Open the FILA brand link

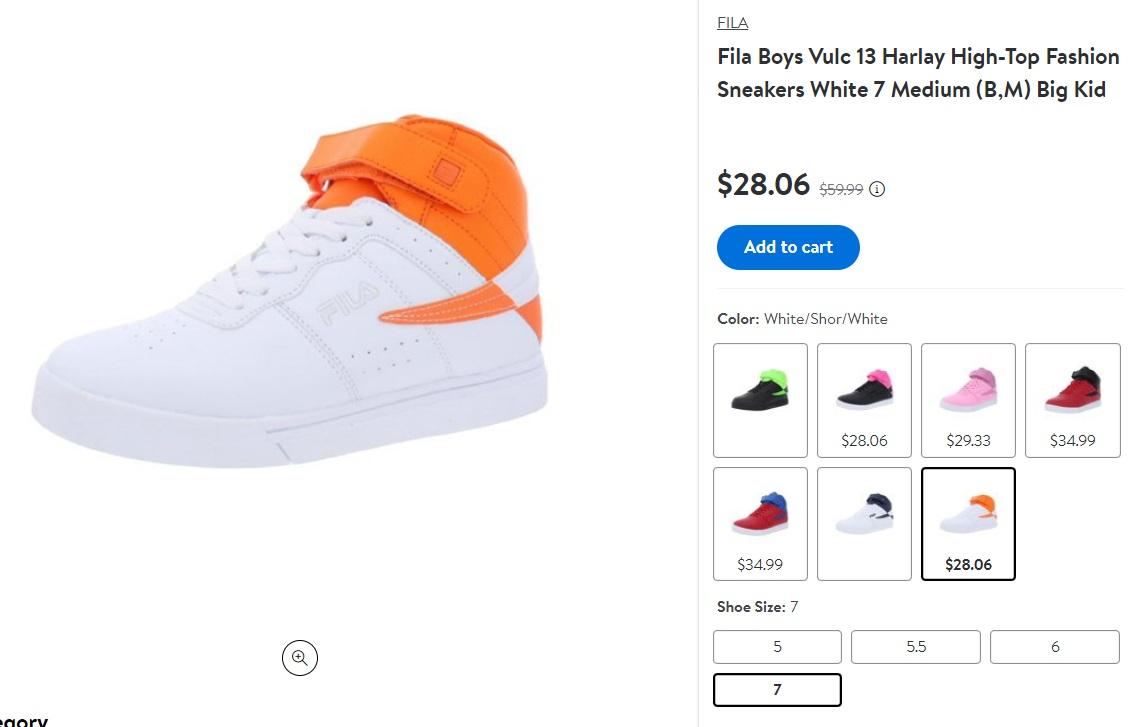732,23
